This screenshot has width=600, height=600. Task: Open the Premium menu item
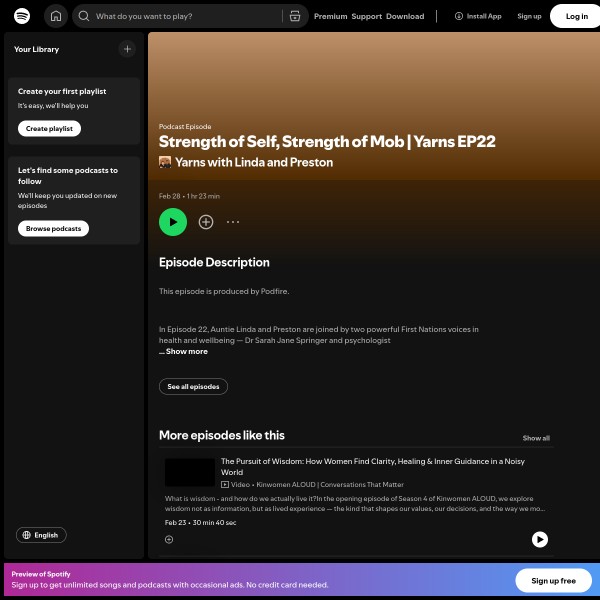330,16
